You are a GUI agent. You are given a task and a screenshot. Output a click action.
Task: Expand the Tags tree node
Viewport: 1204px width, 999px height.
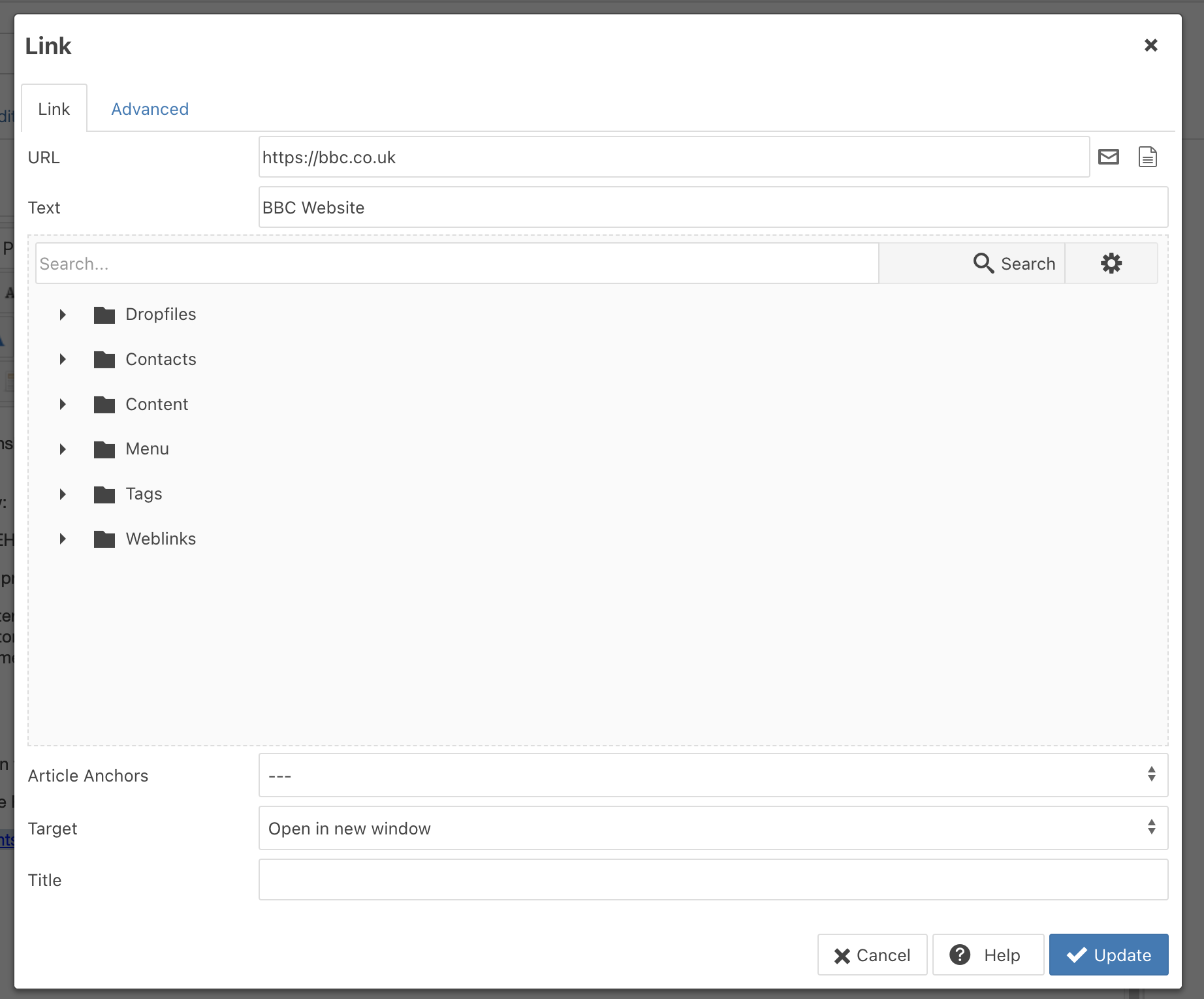(63, 494)
